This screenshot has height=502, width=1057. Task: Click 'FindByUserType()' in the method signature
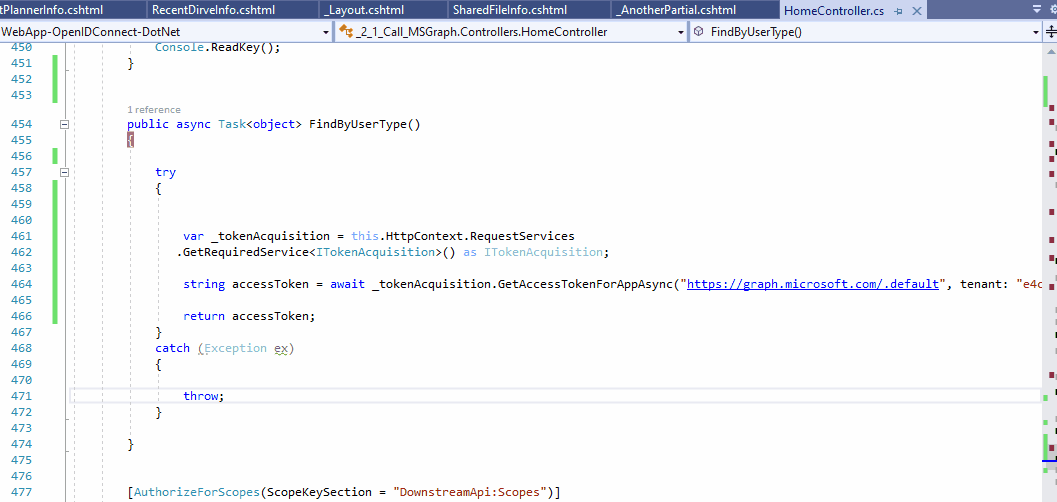(x=365, y=124)
